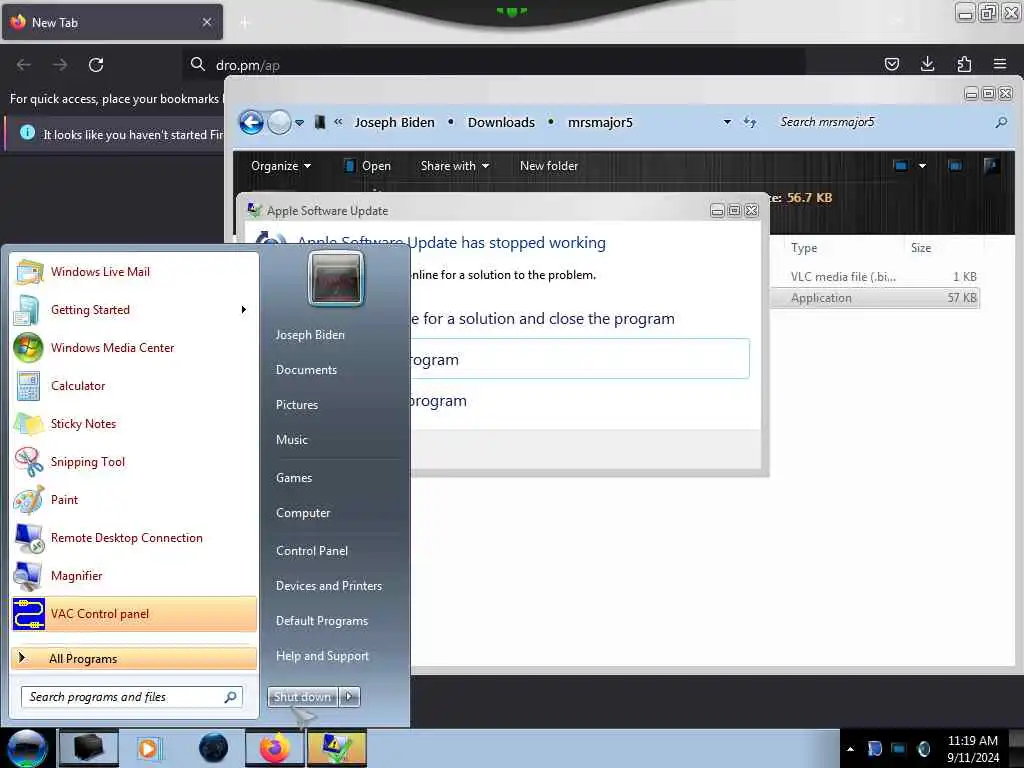Click the Windows Start orb
This screenshot has width=1024, height=768.
click(x=27, y=748)
